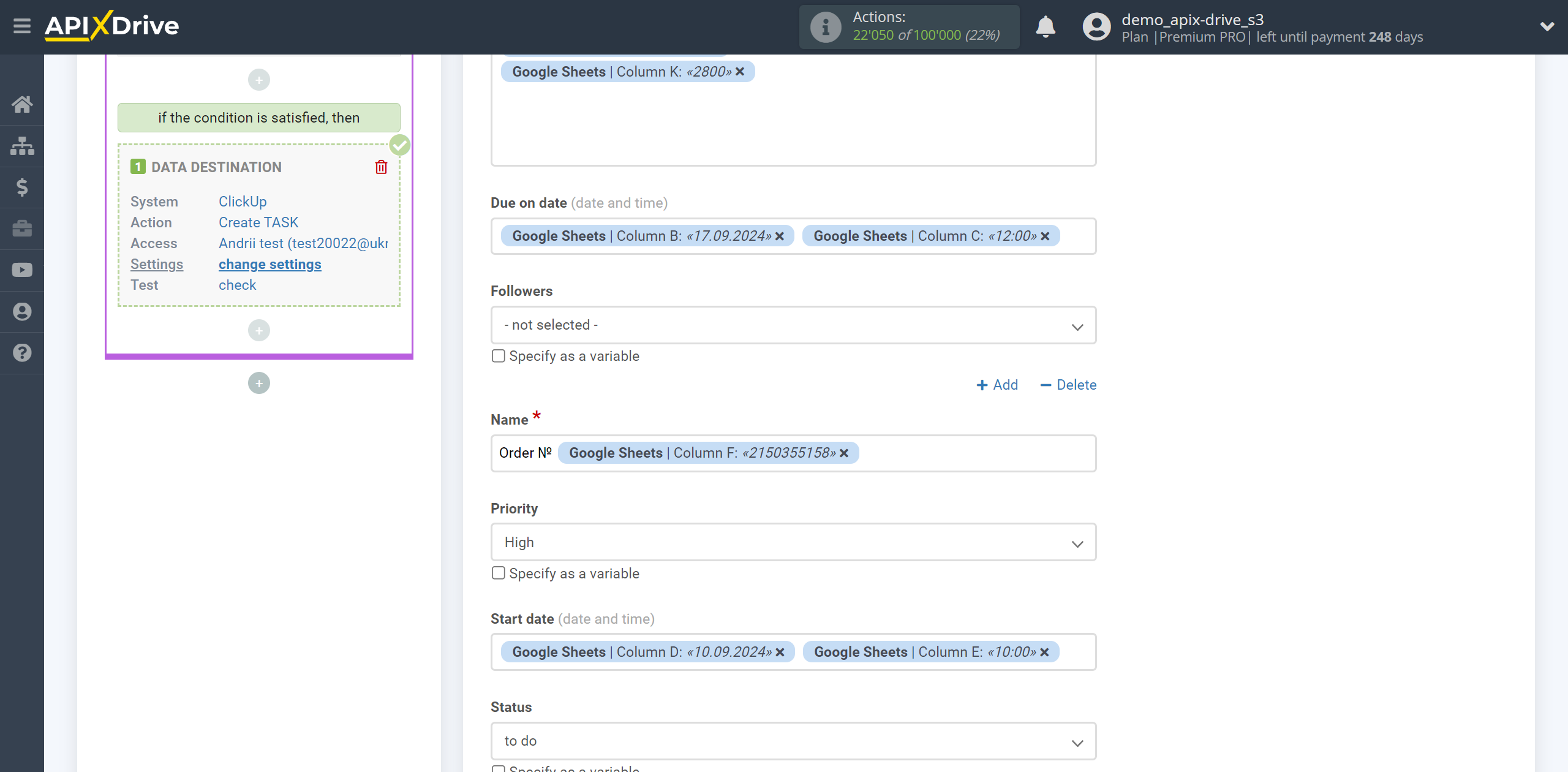Image resolution: width=1568 pixels, height=772 pixels.
Task: Click plus below Data Destination block
Action: 259,330
